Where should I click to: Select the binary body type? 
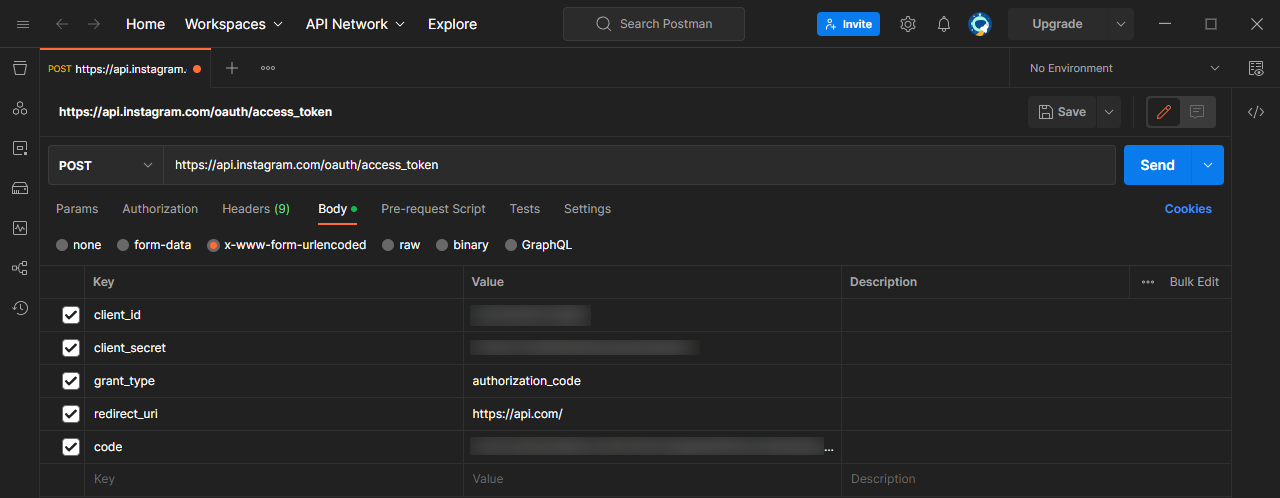click(442, 245)
